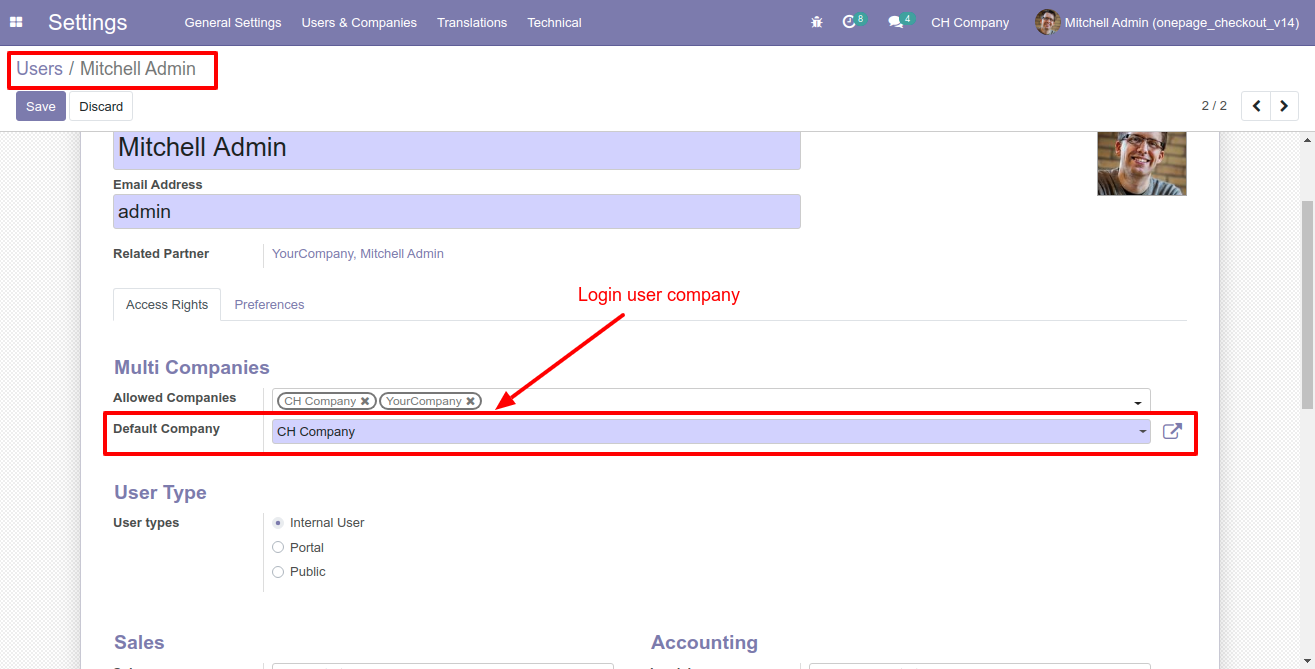Open the conversations chat bubble icon

[895, 22]
